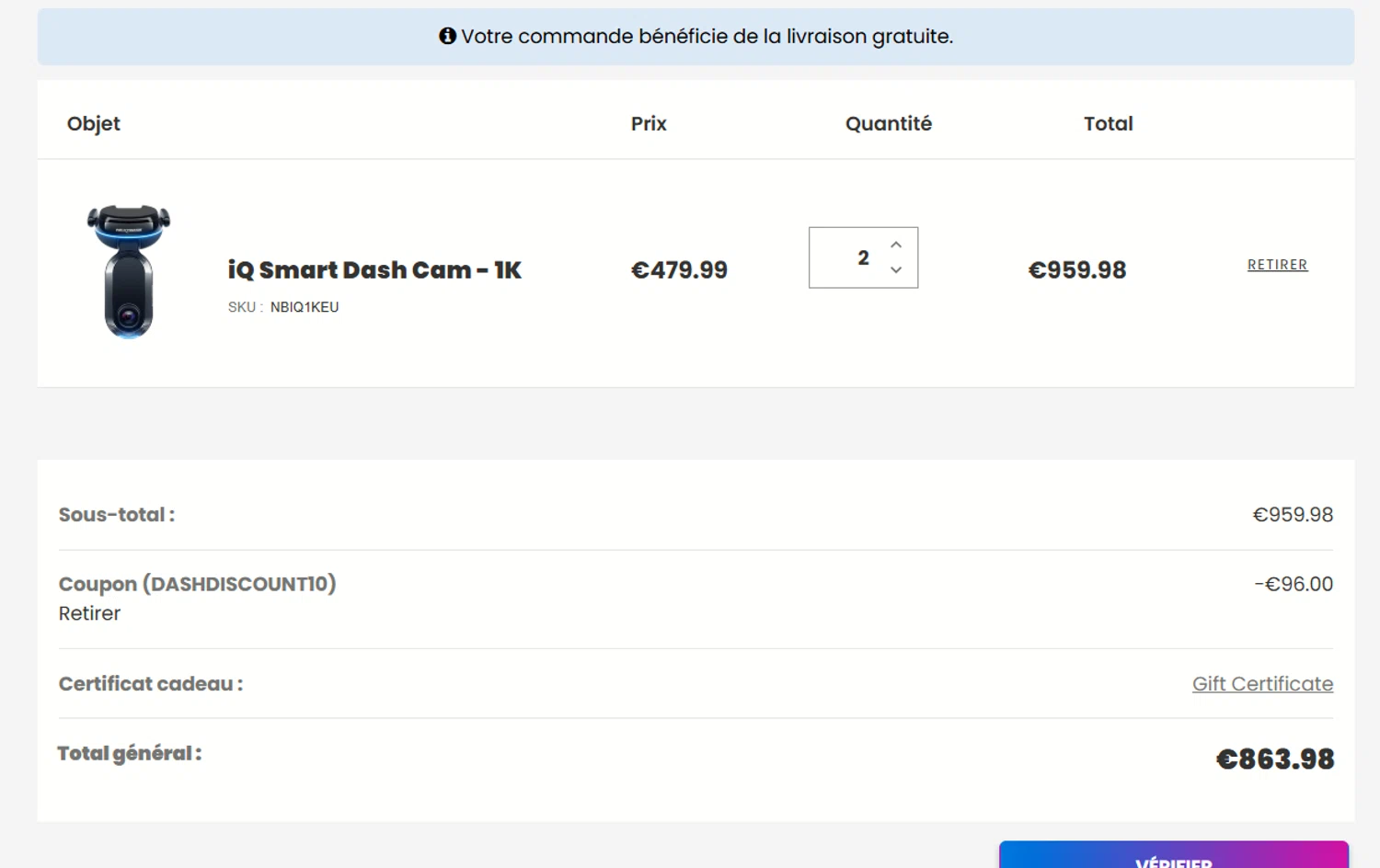Click the Prix column header

[649, 124]
